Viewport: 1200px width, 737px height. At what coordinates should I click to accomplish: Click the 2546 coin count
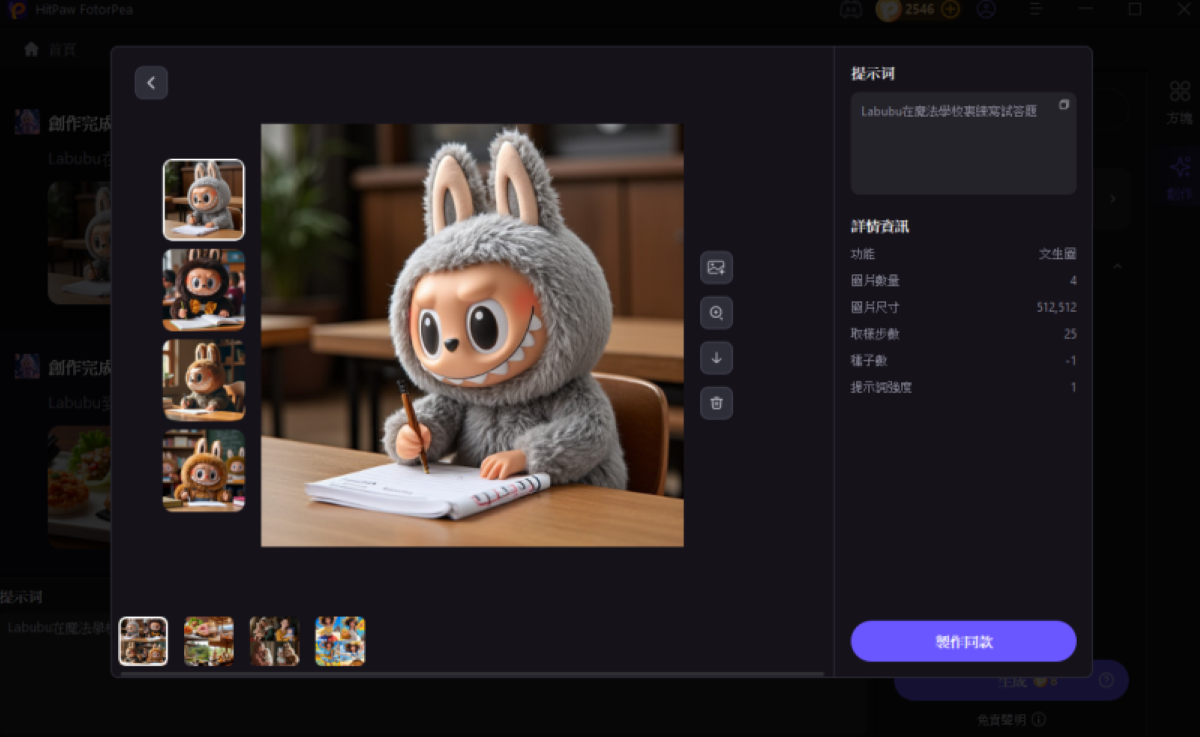(920, 10)
